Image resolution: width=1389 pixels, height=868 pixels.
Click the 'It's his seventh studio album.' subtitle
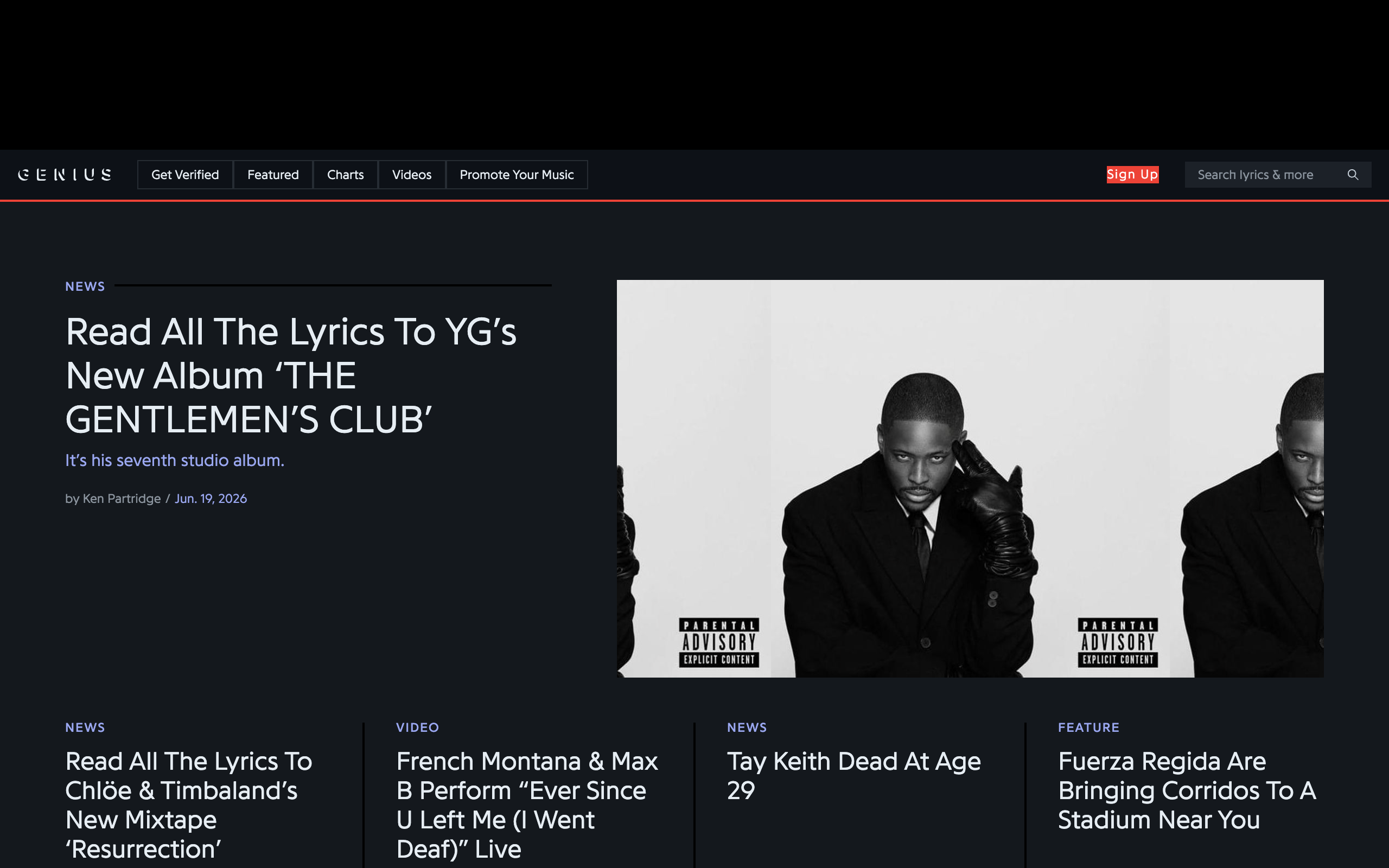[175, 461]
